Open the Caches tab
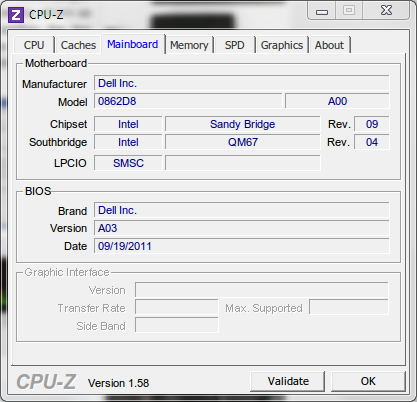 point(78,45)
